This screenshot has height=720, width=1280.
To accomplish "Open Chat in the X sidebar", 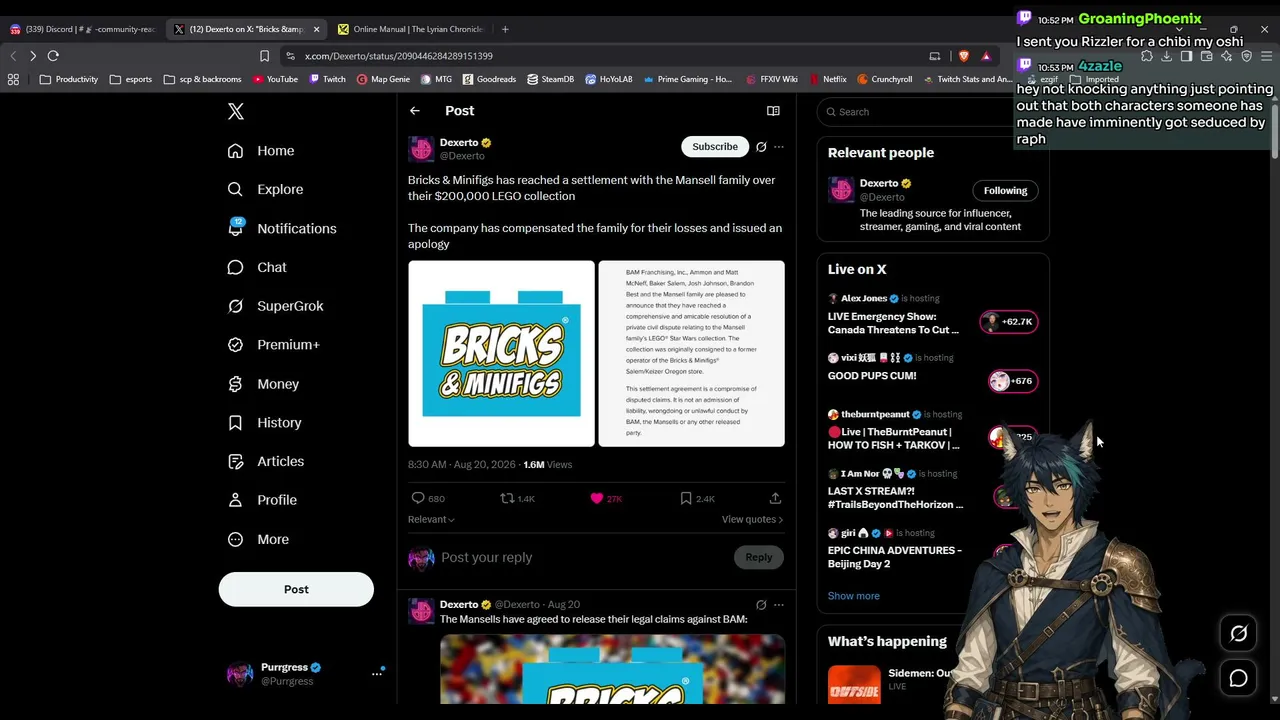I will point(257,267).
